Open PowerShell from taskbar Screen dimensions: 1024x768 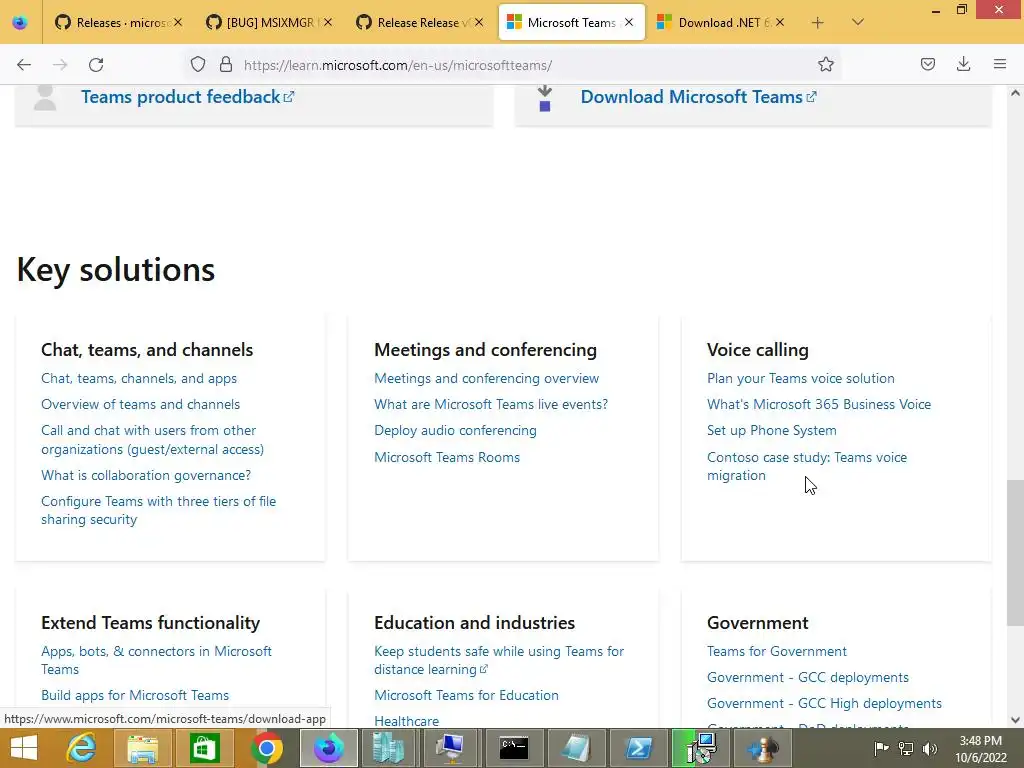pyautogui.click(x=638, y=748)
